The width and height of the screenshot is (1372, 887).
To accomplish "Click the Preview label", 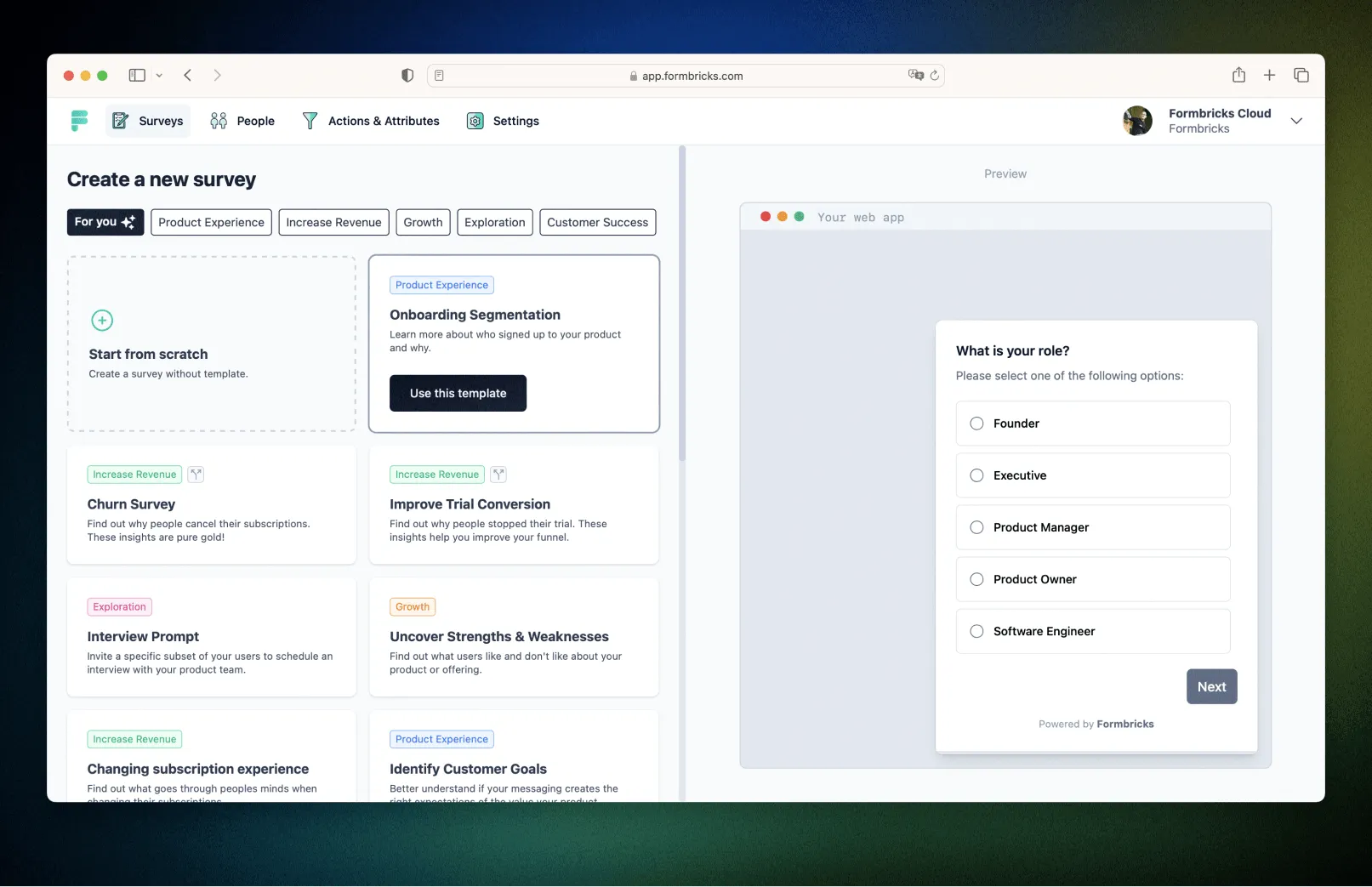I will coord(1005,173).
